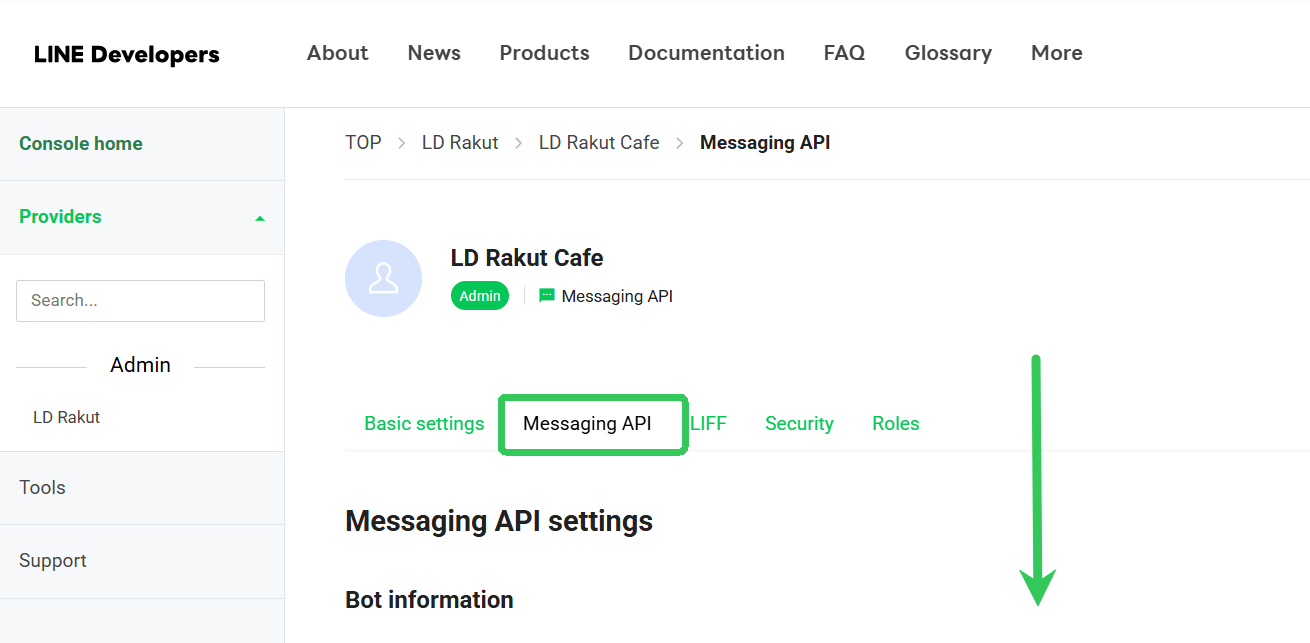Open the Documentation menu item
Screen dimensions: 1310x643
(x=706, y=53)
